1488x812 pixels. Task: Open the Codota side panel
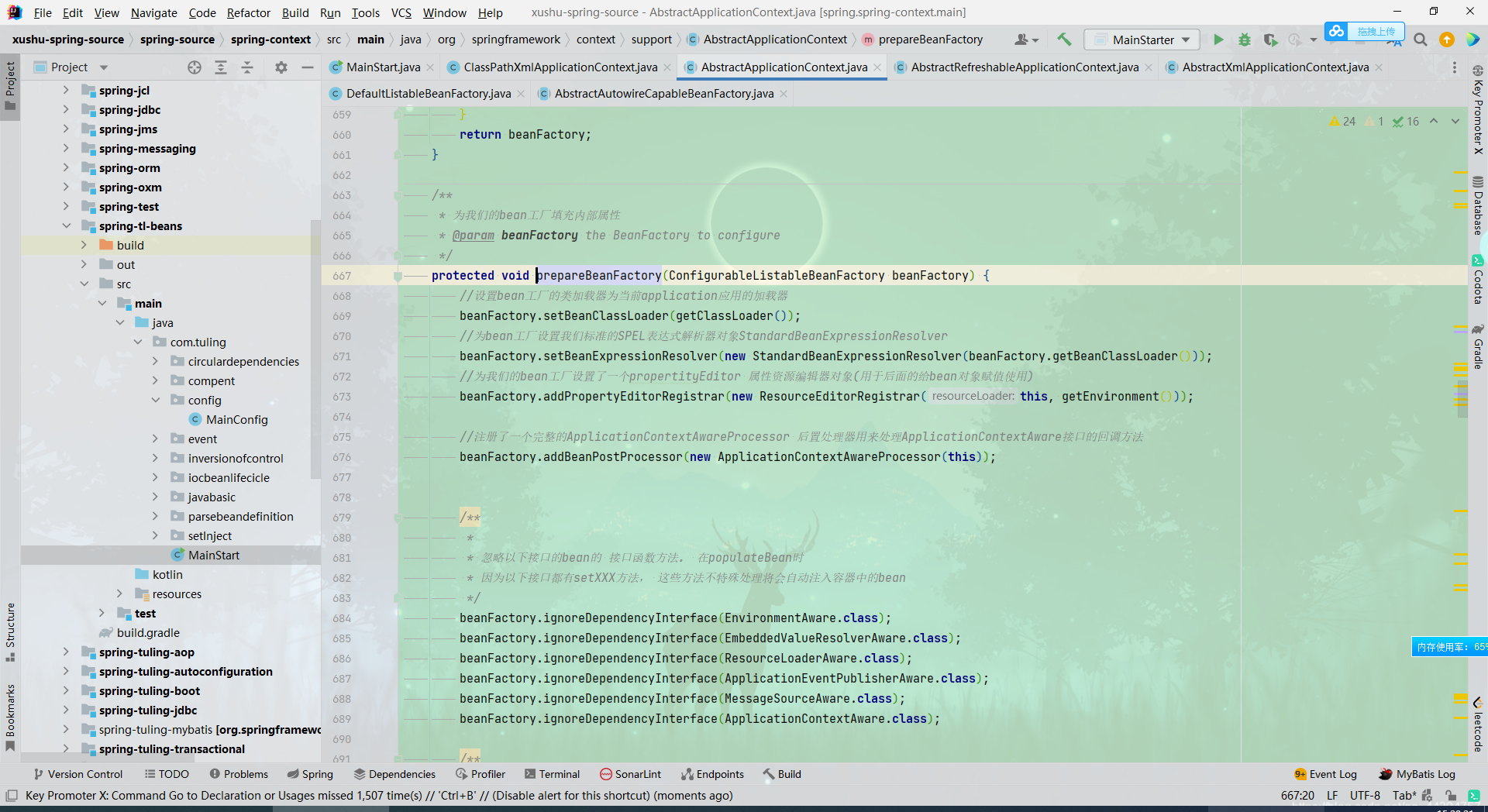pos(1478,279)
